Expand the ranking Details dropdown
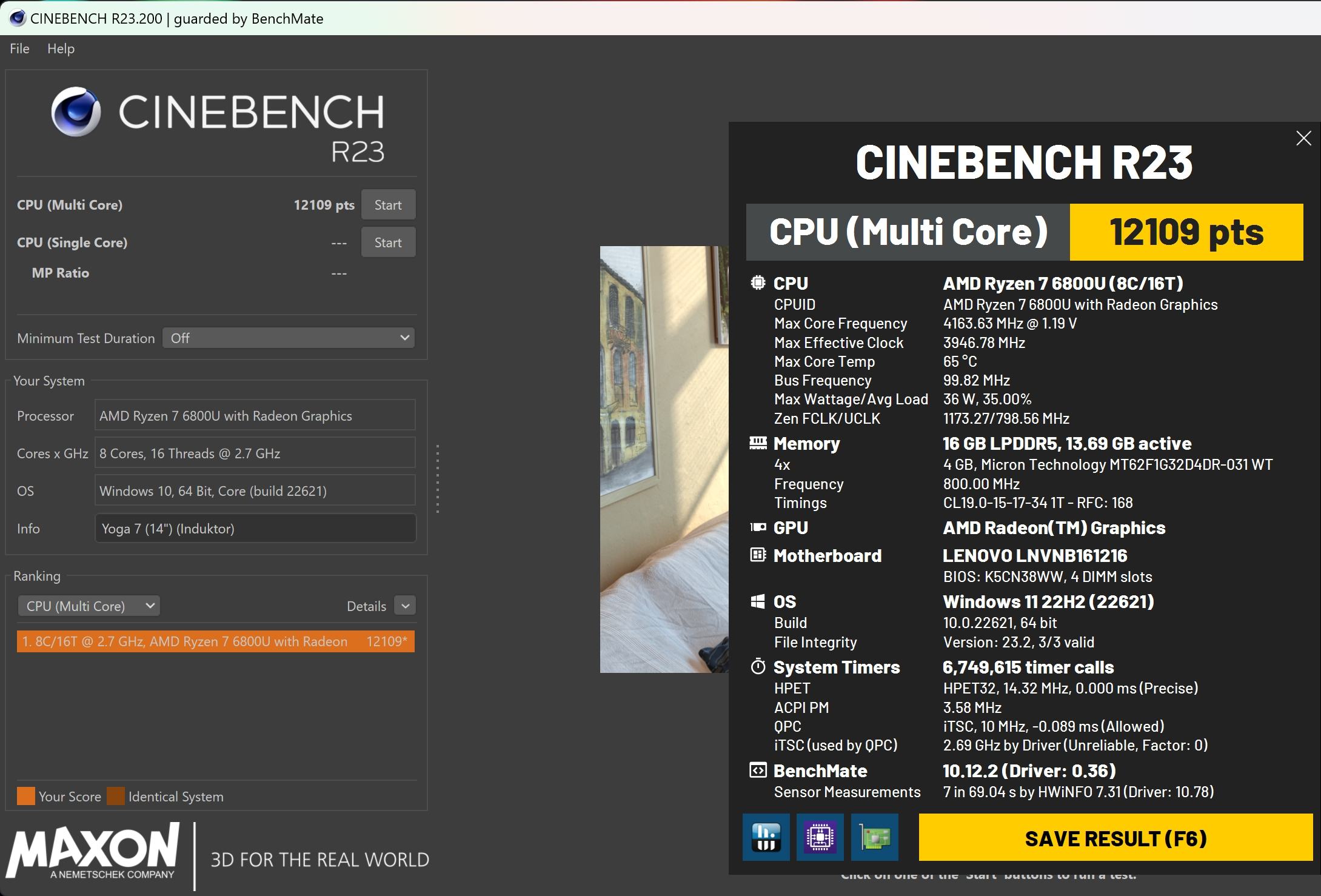Image resolution: width=1321 pixels, height=896 pixels. click(405, 606)
